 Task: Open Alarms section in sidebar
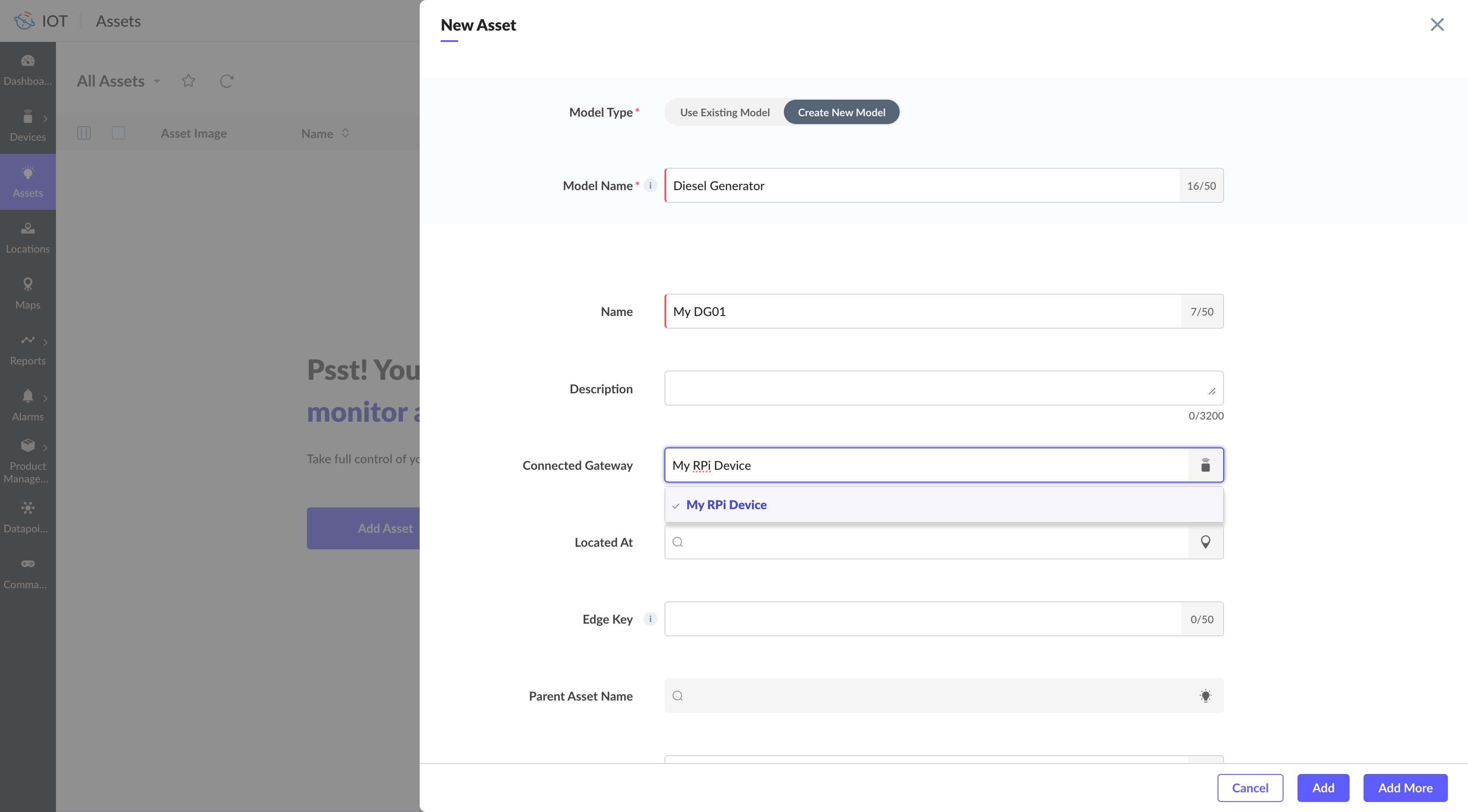[28, 405]
